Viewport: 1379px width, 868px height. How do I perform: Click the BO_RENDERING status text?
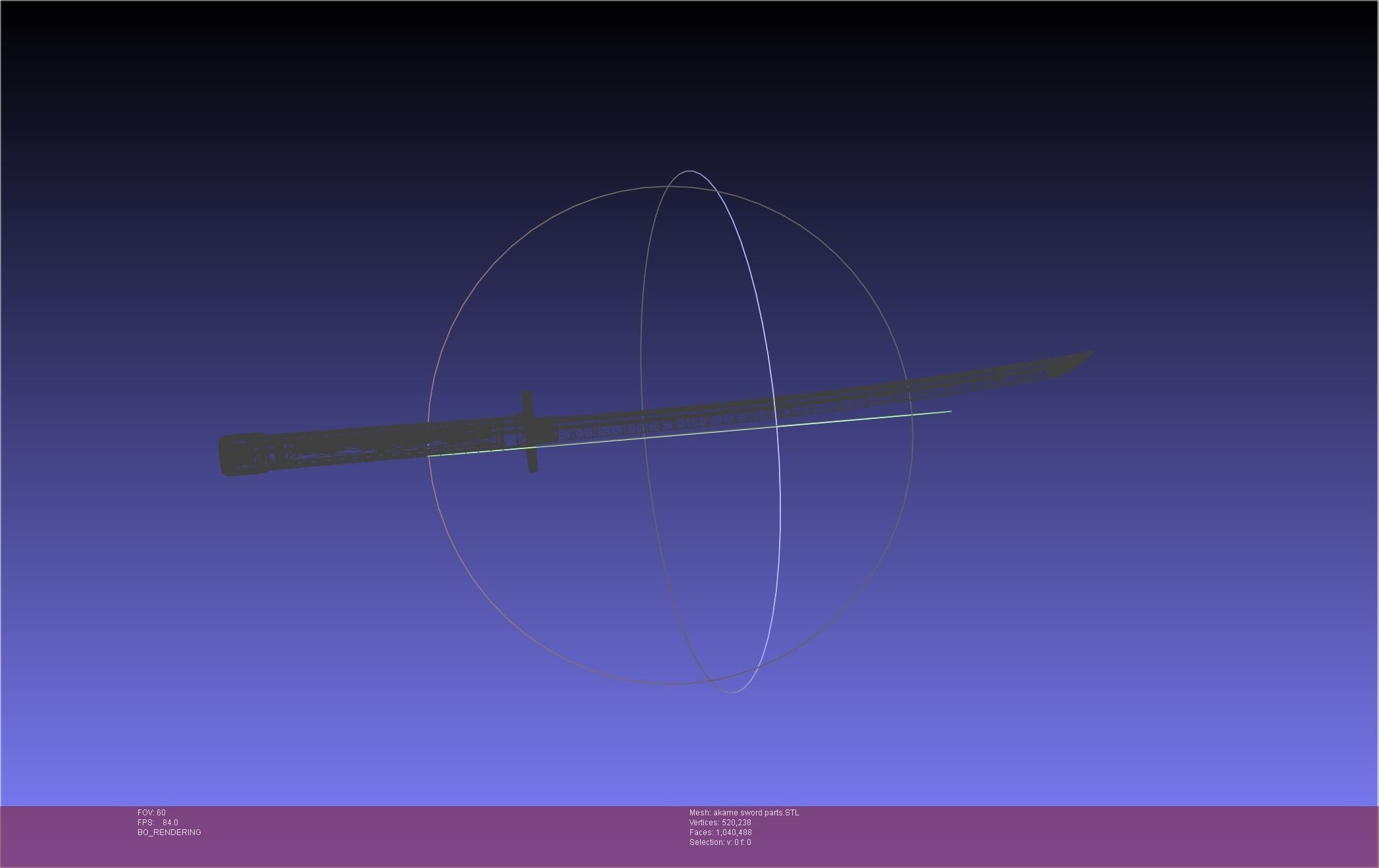click(x=169, y=832)
